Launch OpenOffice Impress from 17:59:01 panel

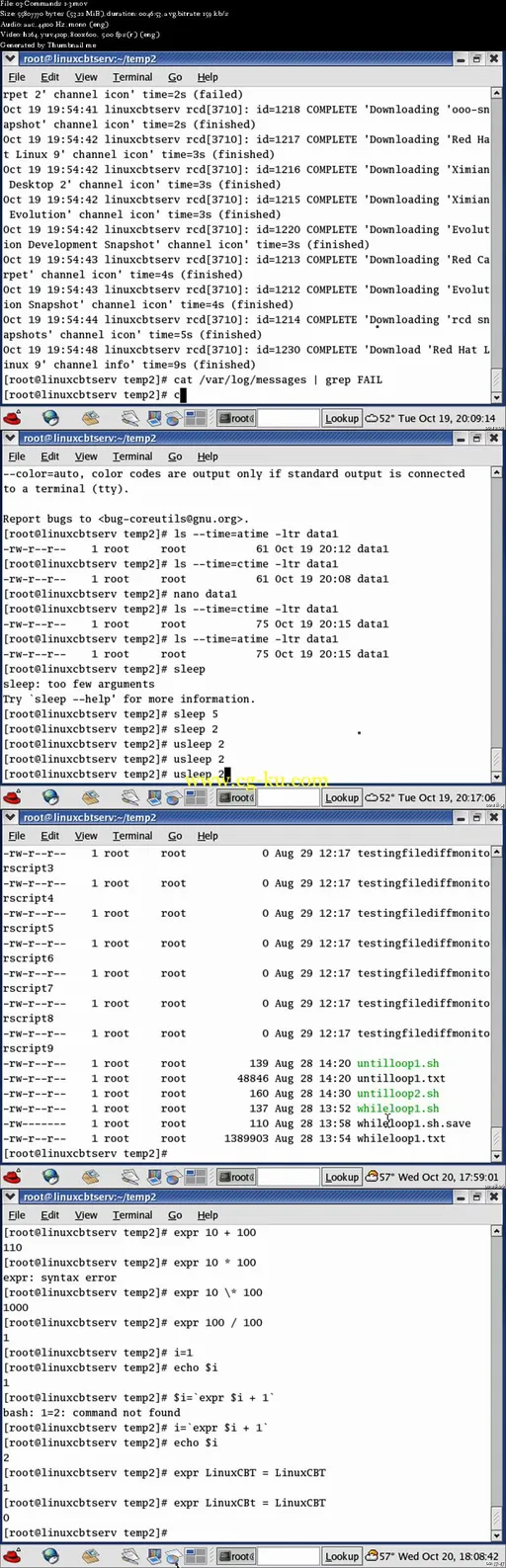tap(155, 1177)
